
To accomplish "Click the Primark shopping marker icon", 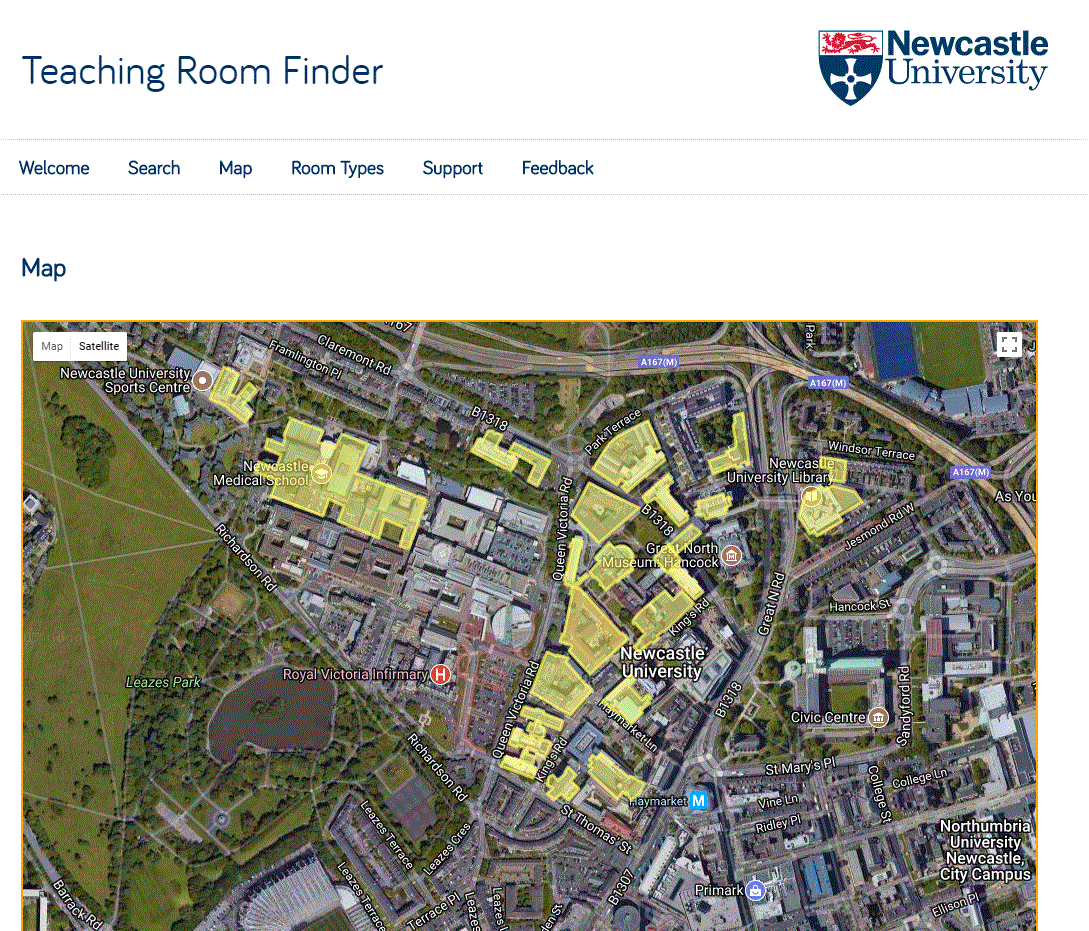I will (x=757, y=889).
